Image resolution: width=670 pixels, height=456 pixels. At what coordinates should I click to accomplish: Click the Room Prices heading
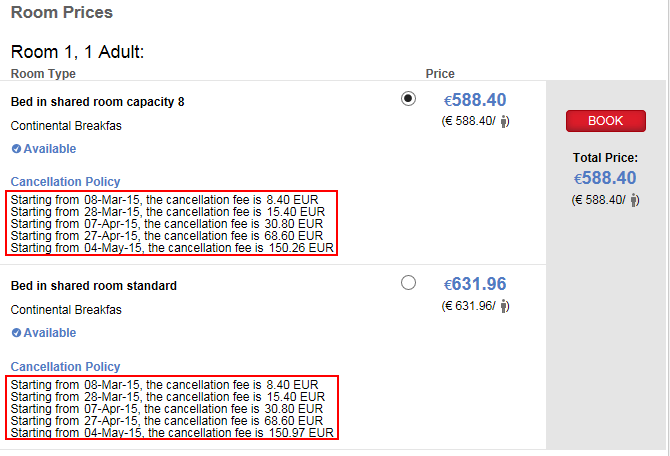[x=62, y=12]
